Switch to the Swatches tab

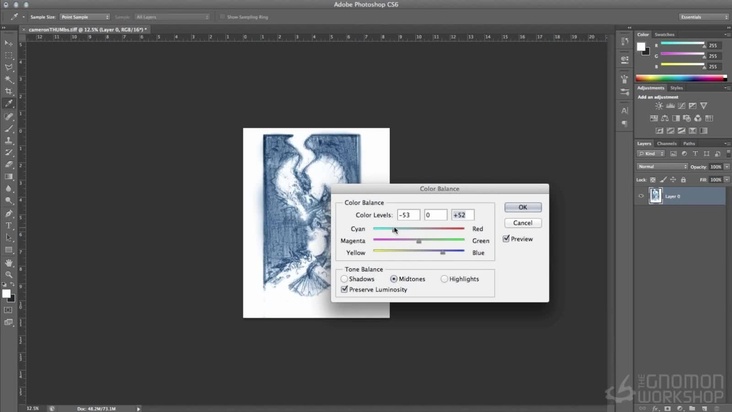[664, 35]
